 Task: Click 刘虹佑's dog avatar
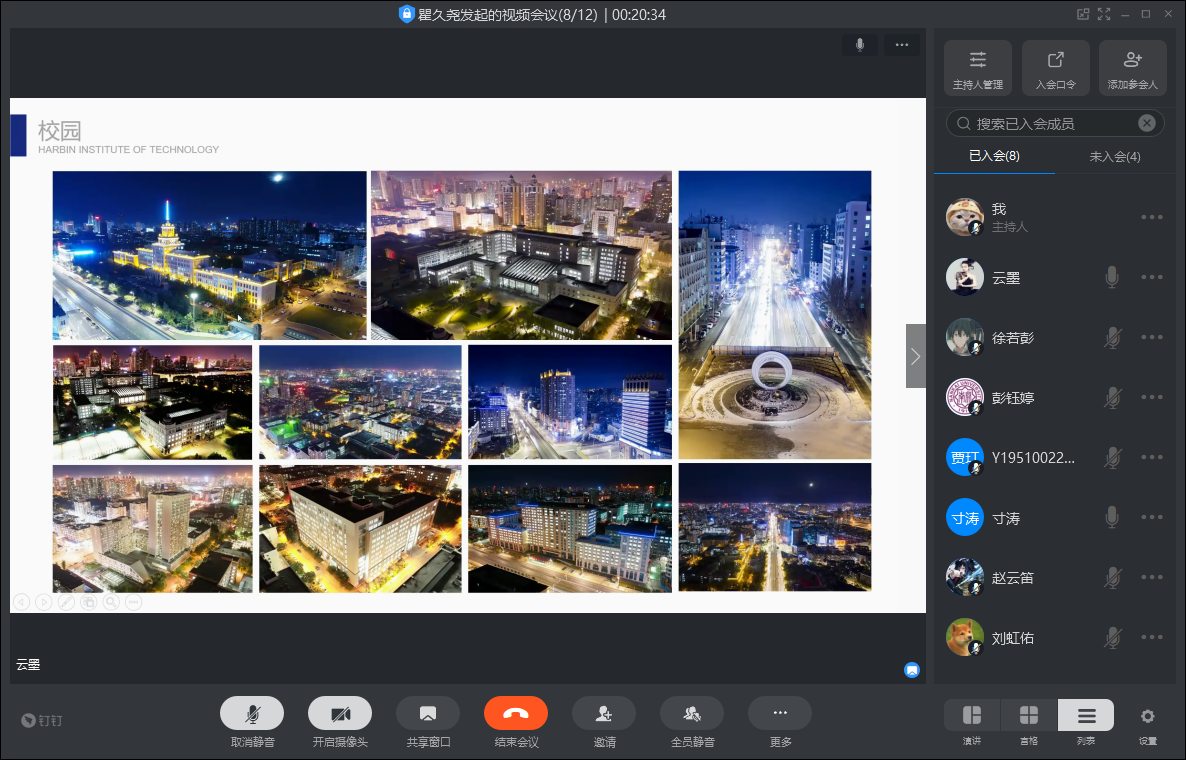(964, 637)
